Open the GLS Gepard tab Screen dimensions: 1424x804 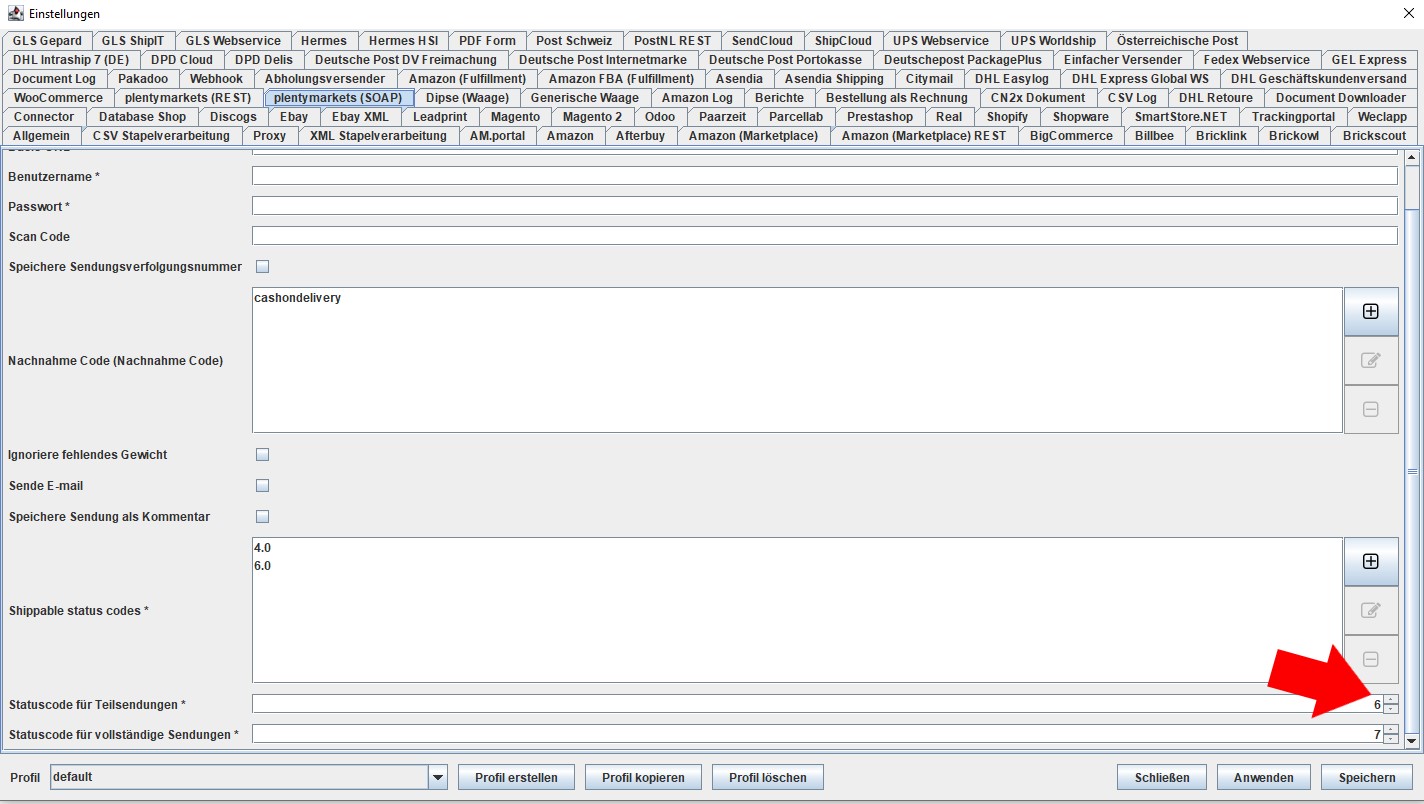coord(47,41)
